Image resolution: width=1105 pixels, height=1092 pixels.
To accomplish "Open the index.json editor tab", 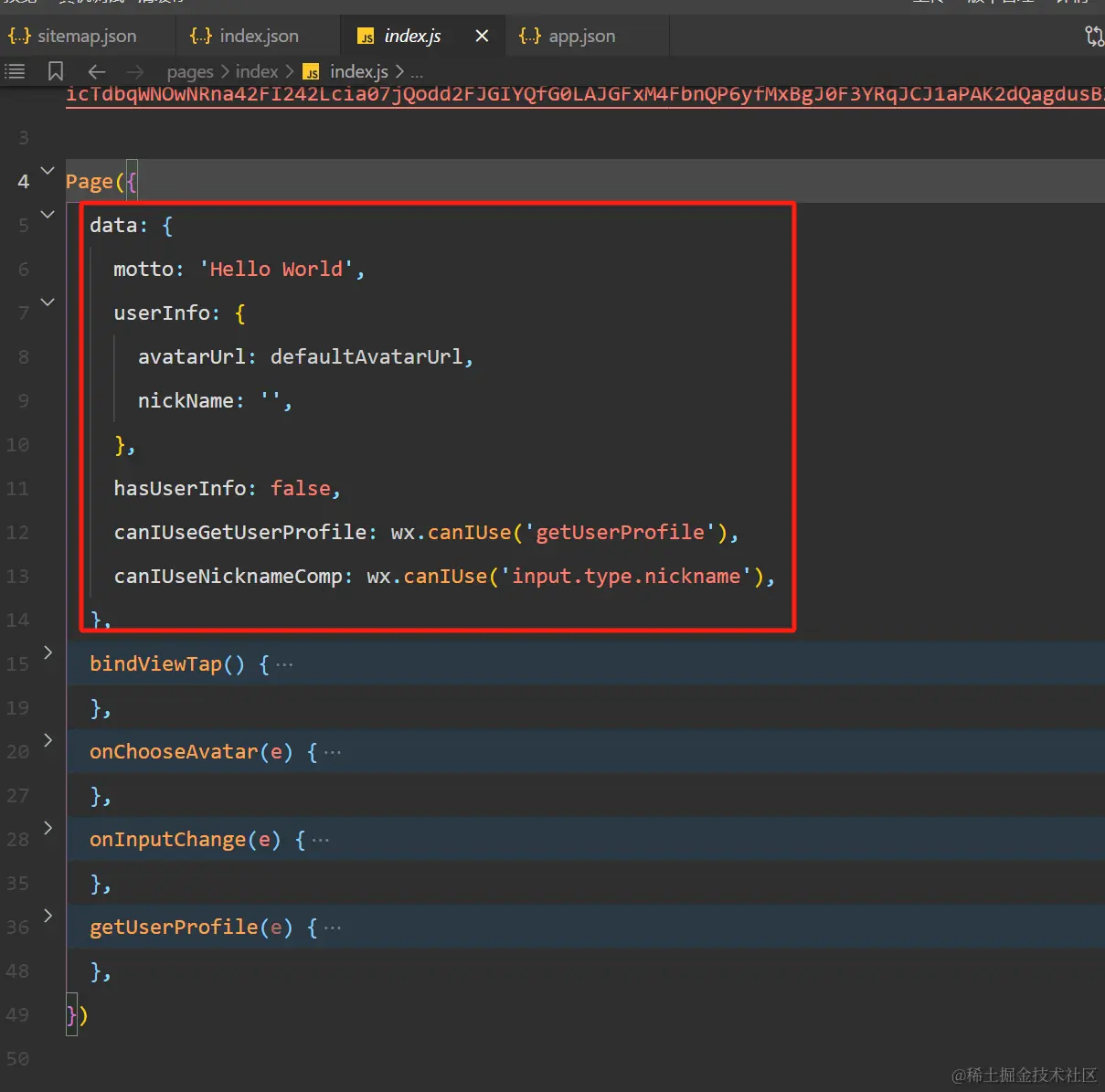I will tap(245, 36).
